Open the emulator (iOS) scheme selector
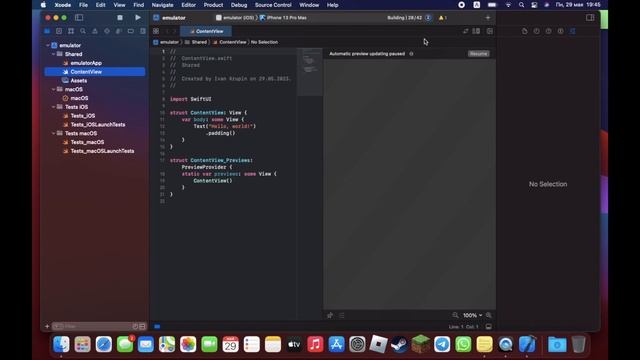 [235, 18]
